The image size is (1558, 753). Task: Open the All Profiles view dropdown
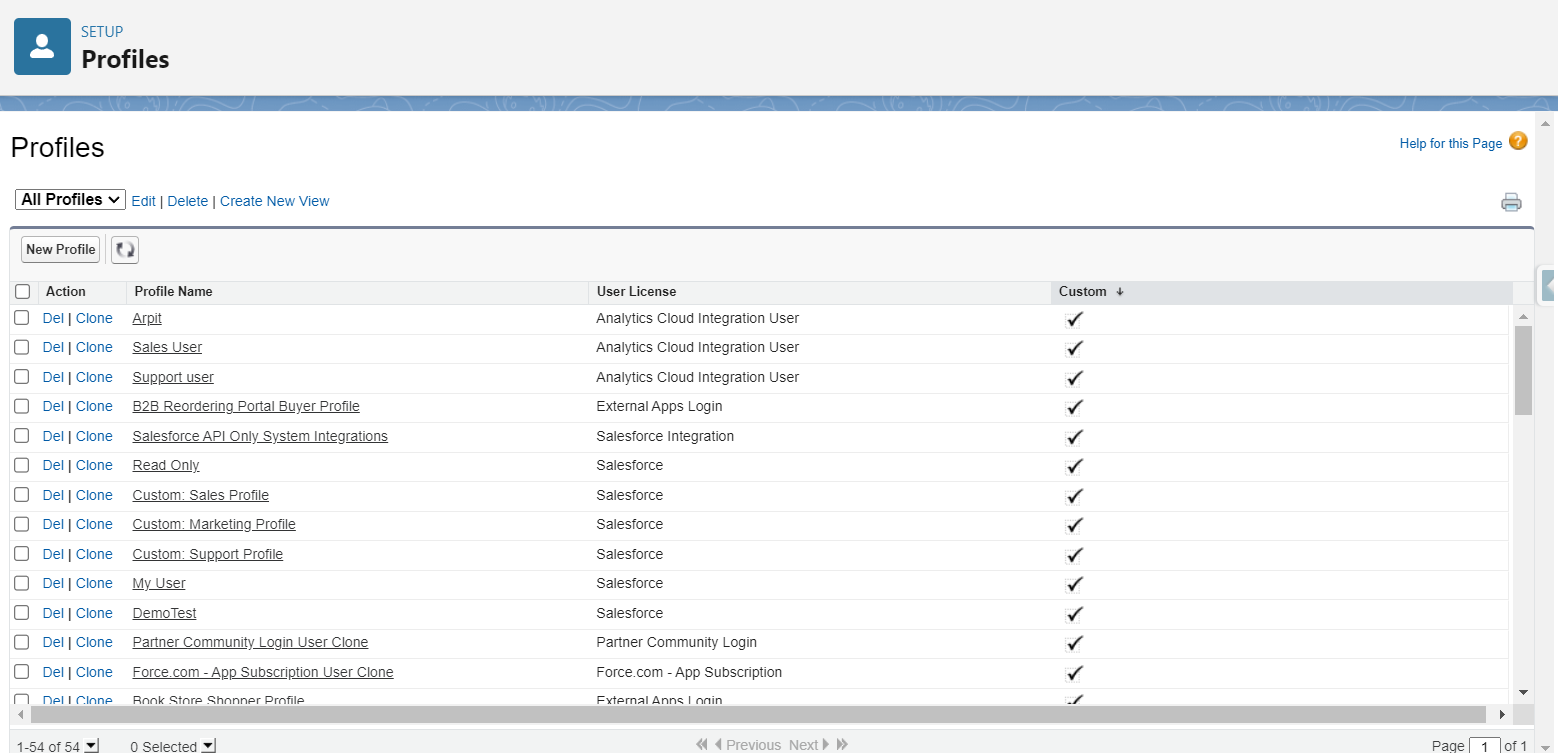(69, 199)
